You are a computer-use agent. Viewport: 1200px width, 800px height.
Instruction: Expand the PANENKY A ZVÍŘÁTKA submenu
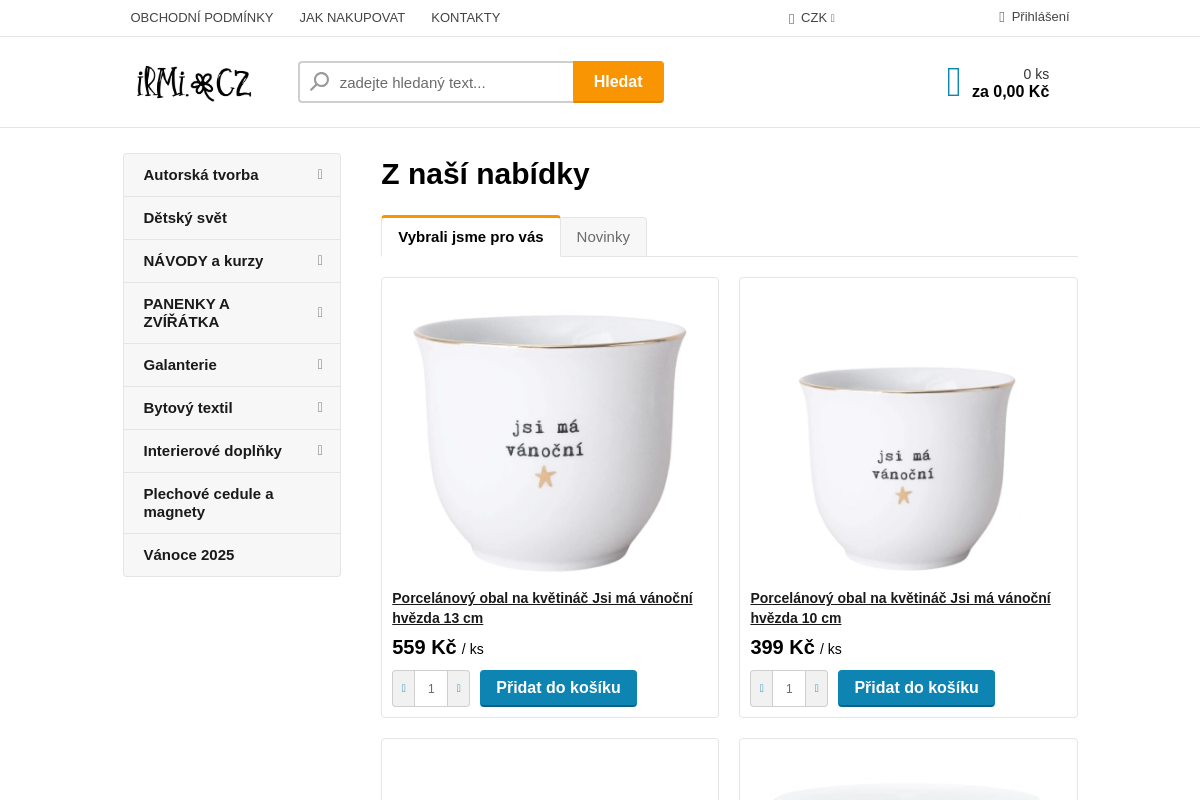319,312
